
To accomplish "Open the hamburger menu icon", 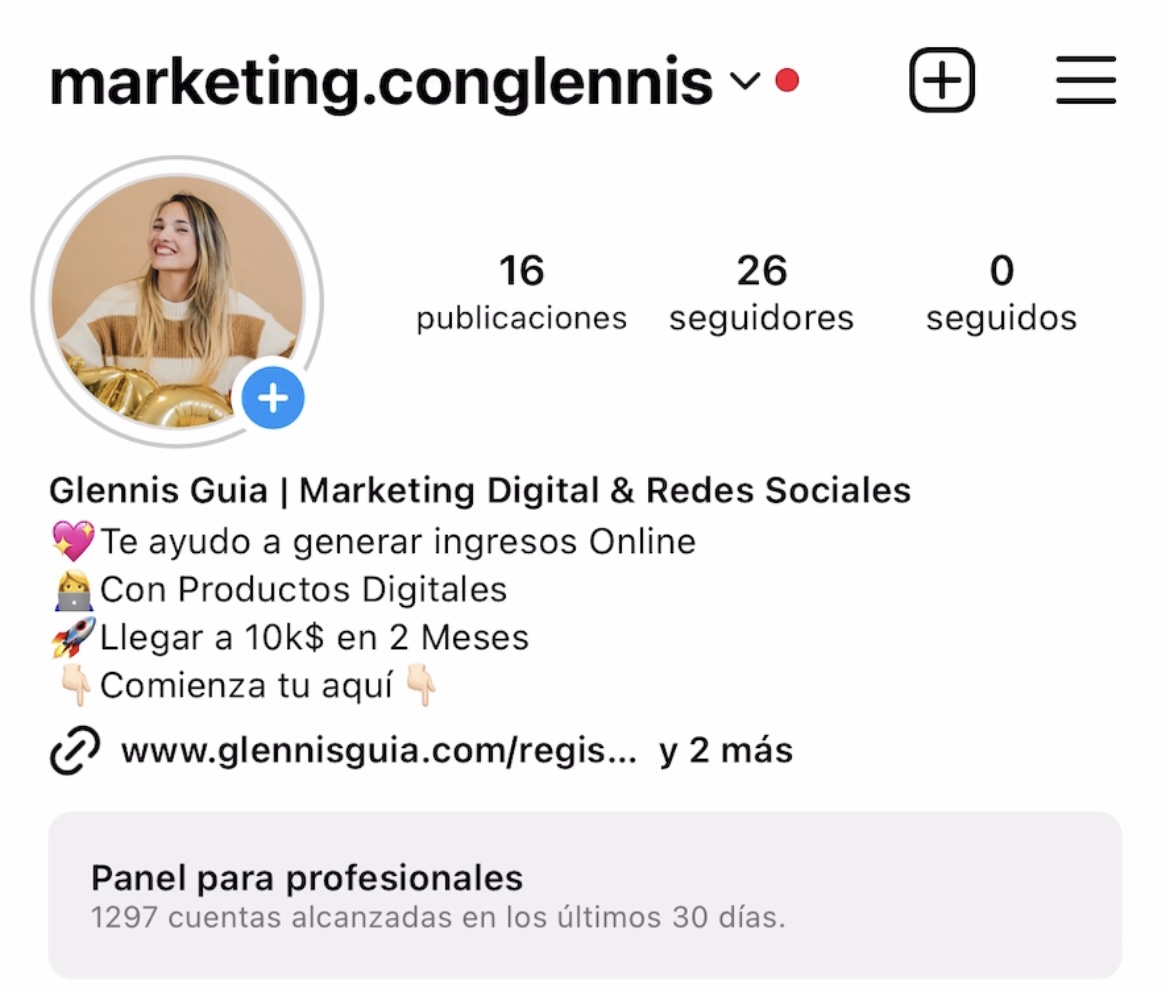I will [1086, 80].
